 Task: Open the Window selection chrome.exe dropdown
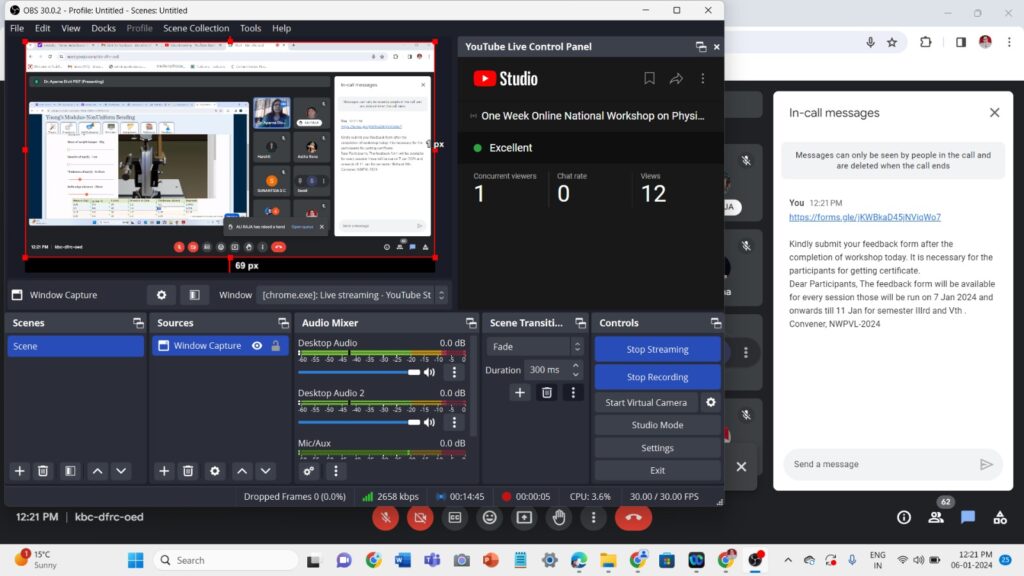click(352, 295)
